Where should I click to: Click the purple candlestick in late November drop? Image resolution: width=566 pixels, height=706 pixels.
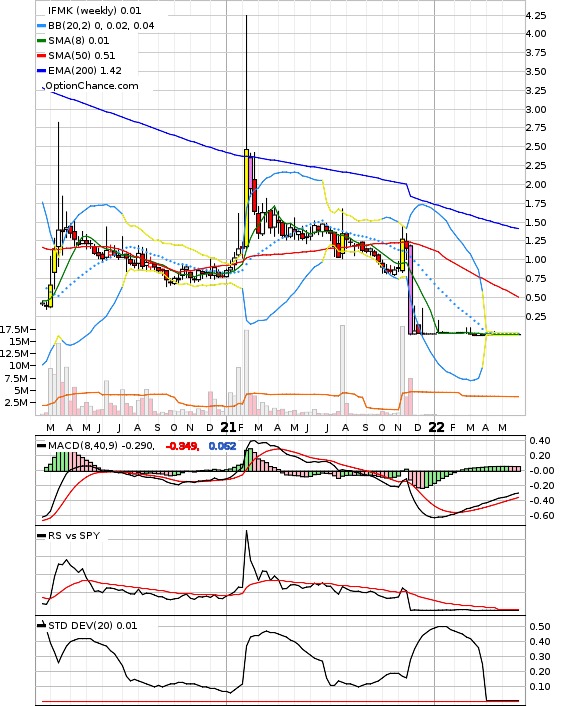click(411, 289)
